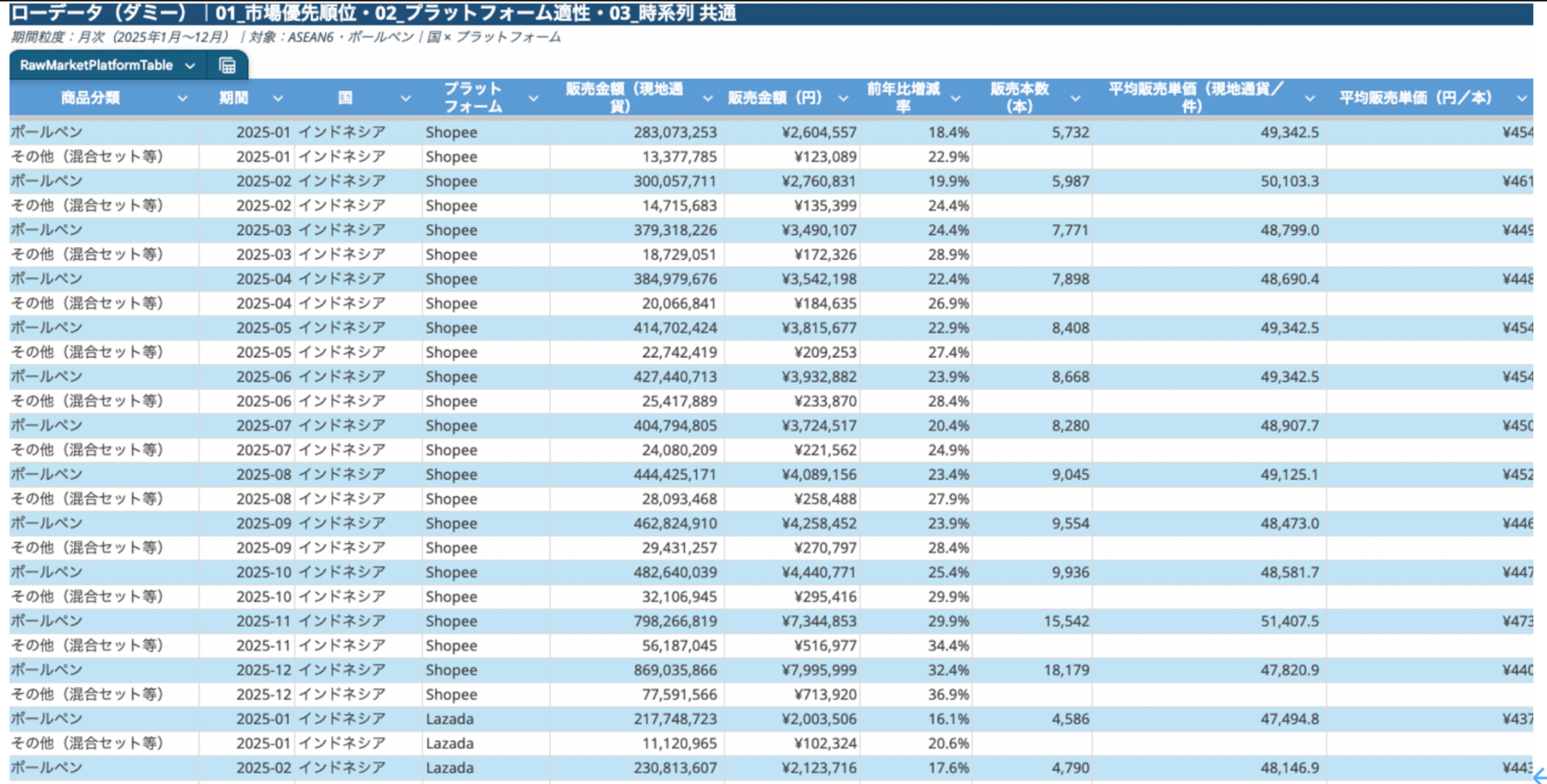Select the sheet title ローデータ（ダミー）banner
The height and width of the screenshot is (784, 1547).
pyautogui.click(x=771, y=13)
